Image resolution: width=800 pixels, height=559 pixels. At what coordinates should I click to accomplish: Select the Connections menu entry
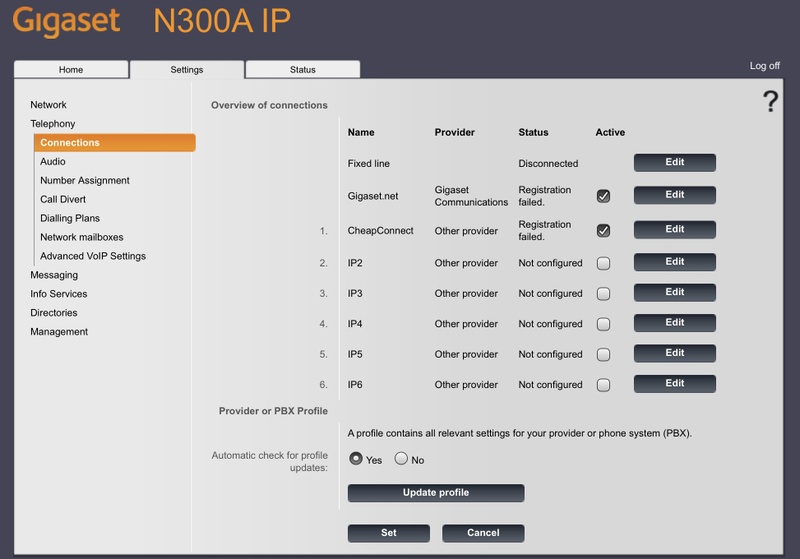(x=115, y=142)
